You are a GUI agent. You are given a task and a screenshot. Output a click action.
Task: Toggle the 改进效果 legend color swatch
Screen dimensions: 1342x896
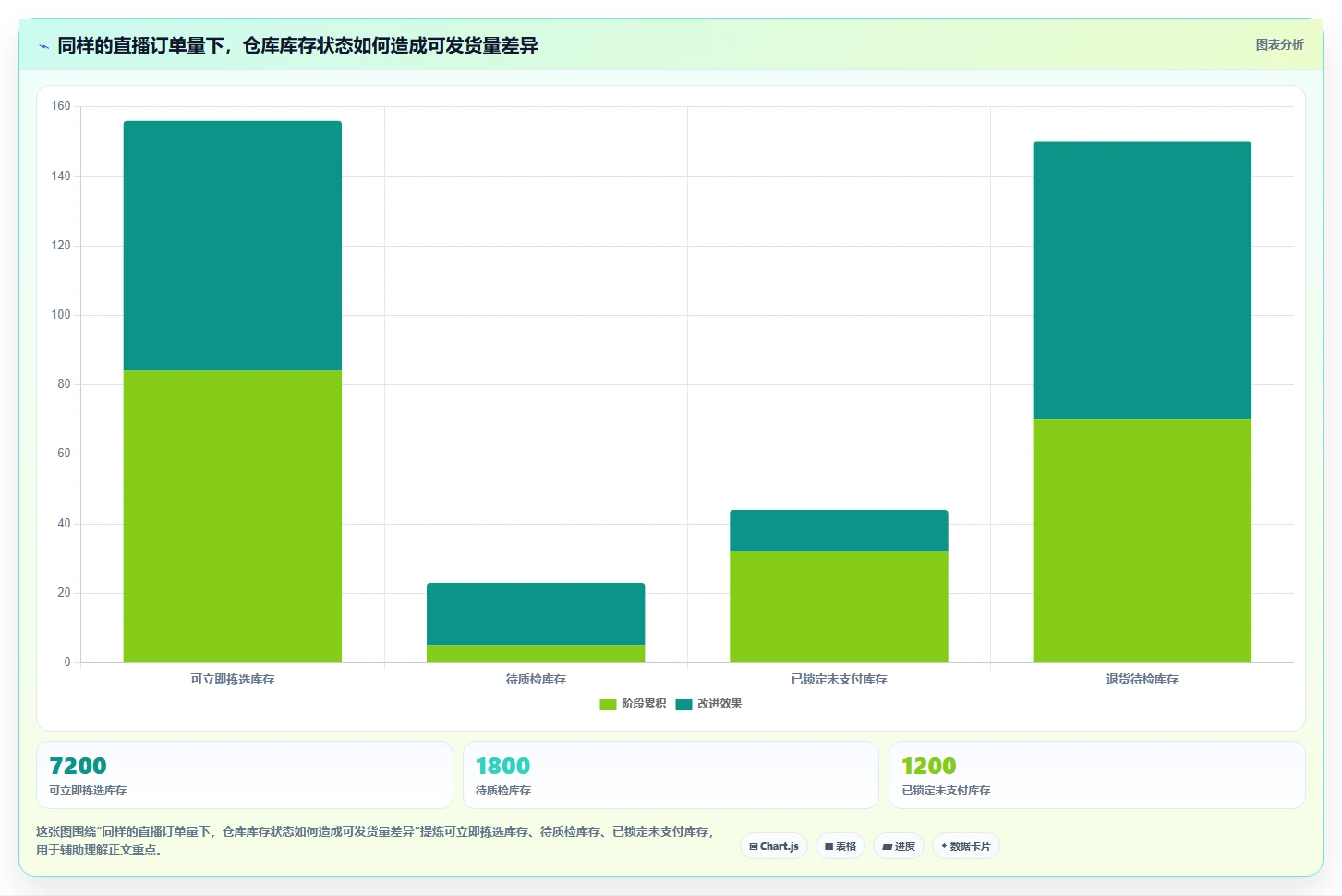[683, 705]
